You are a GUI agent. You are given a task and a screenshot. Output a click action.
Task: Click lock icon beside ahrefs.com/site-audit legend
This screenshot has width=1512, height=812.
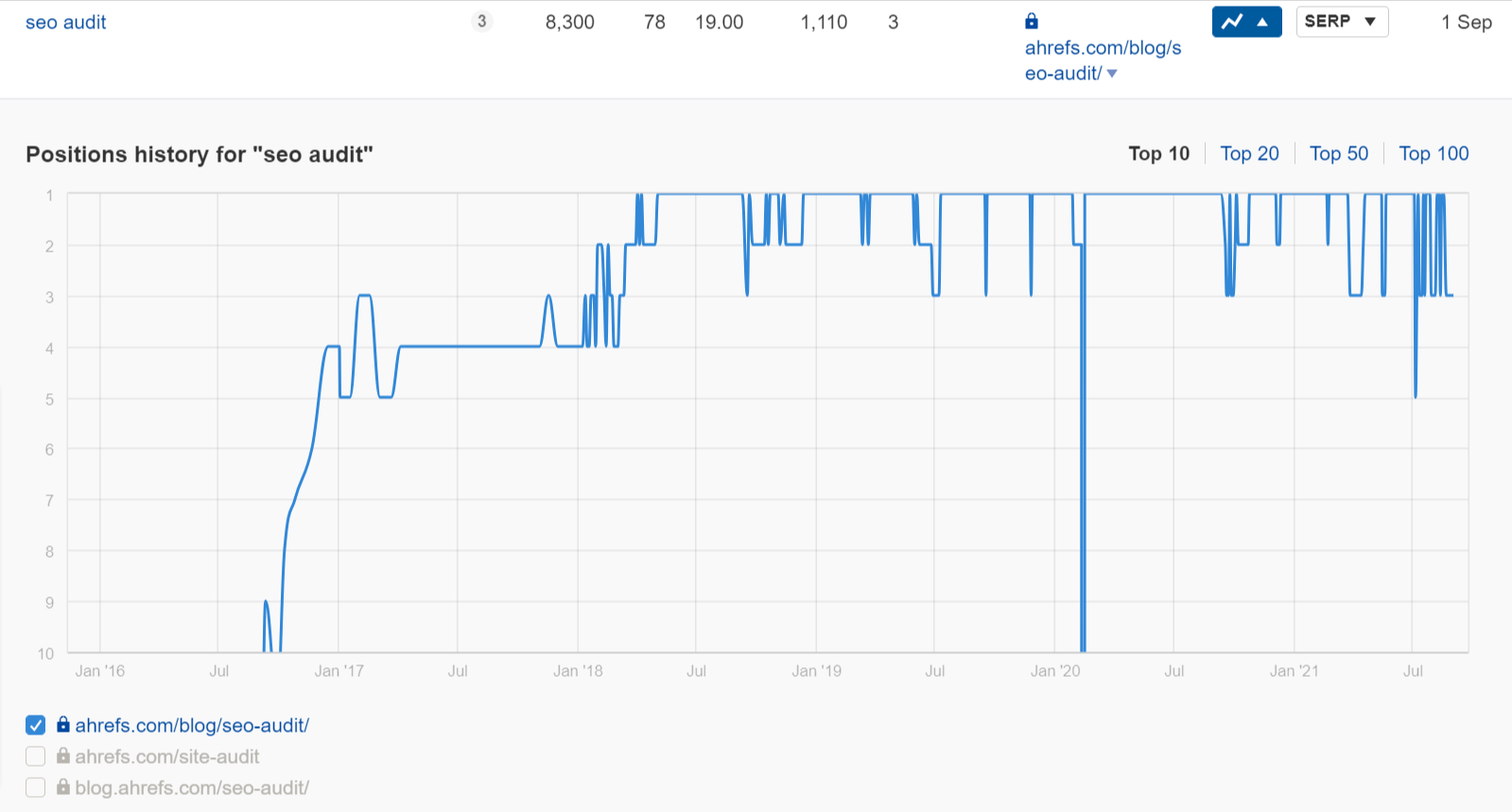[x=63, y=756]
